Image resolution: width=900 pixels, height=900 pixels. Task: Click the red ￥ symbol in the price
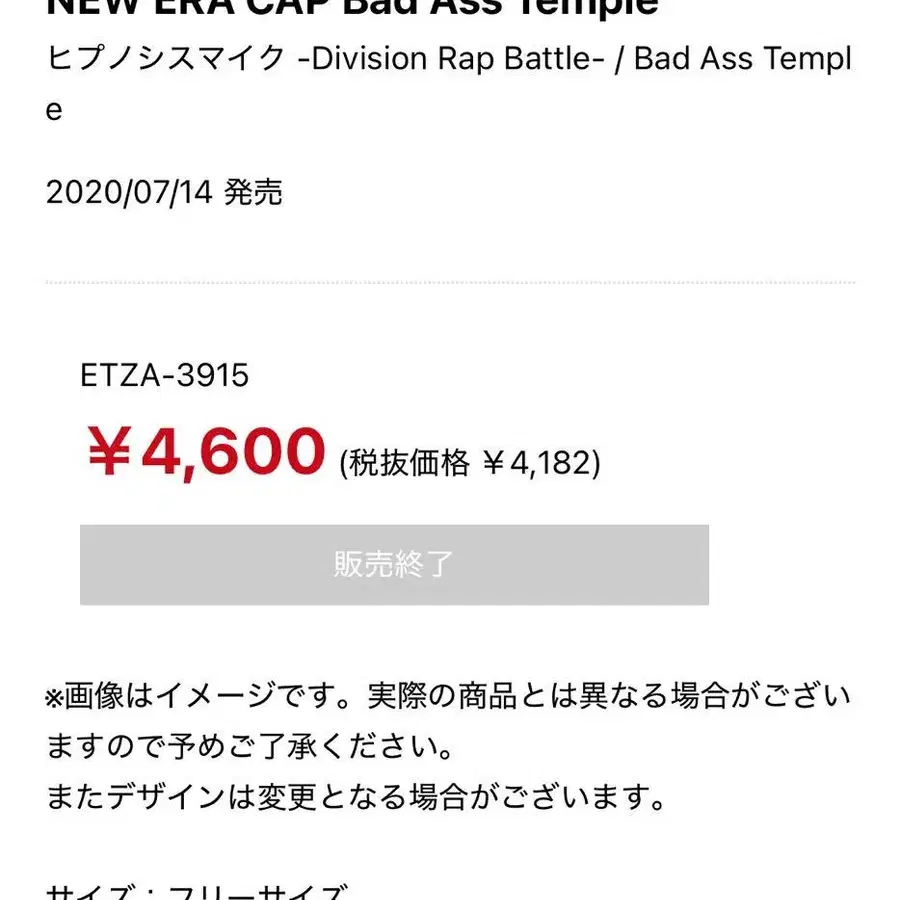108,453
